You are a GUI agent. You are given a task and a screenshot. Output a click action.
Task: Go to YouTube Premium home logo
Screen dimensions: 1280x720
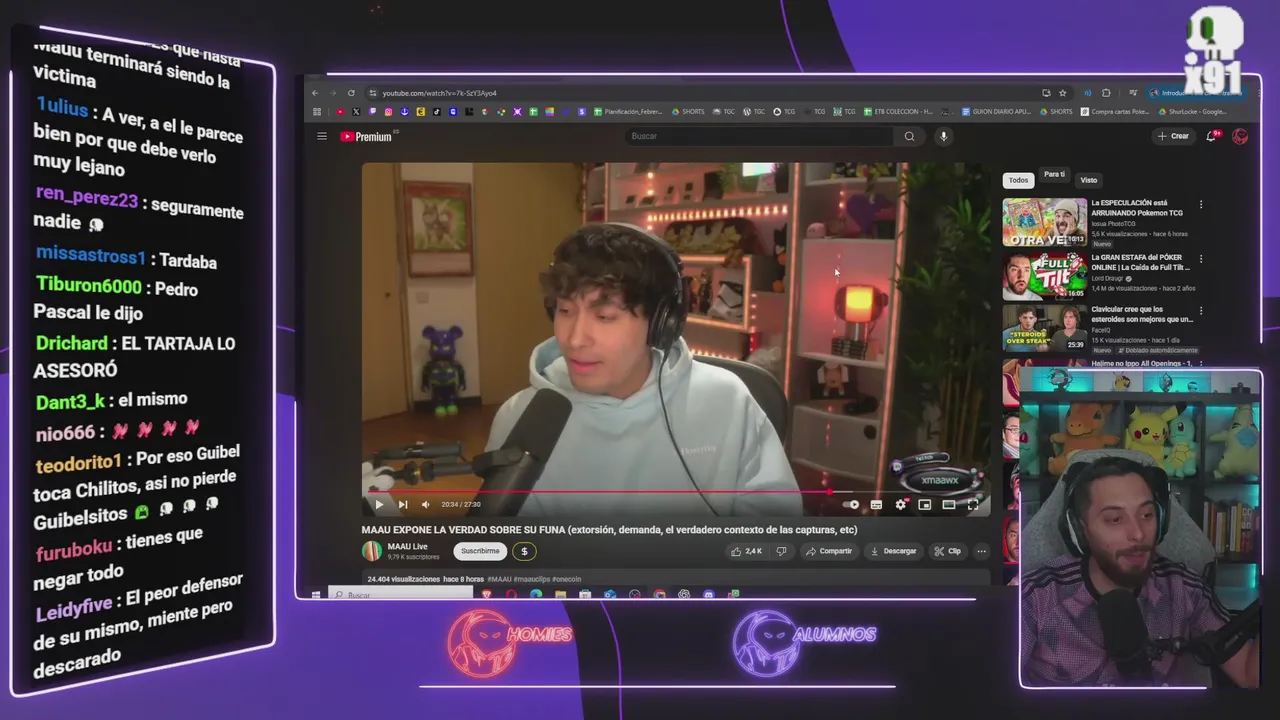coord(366,136)
